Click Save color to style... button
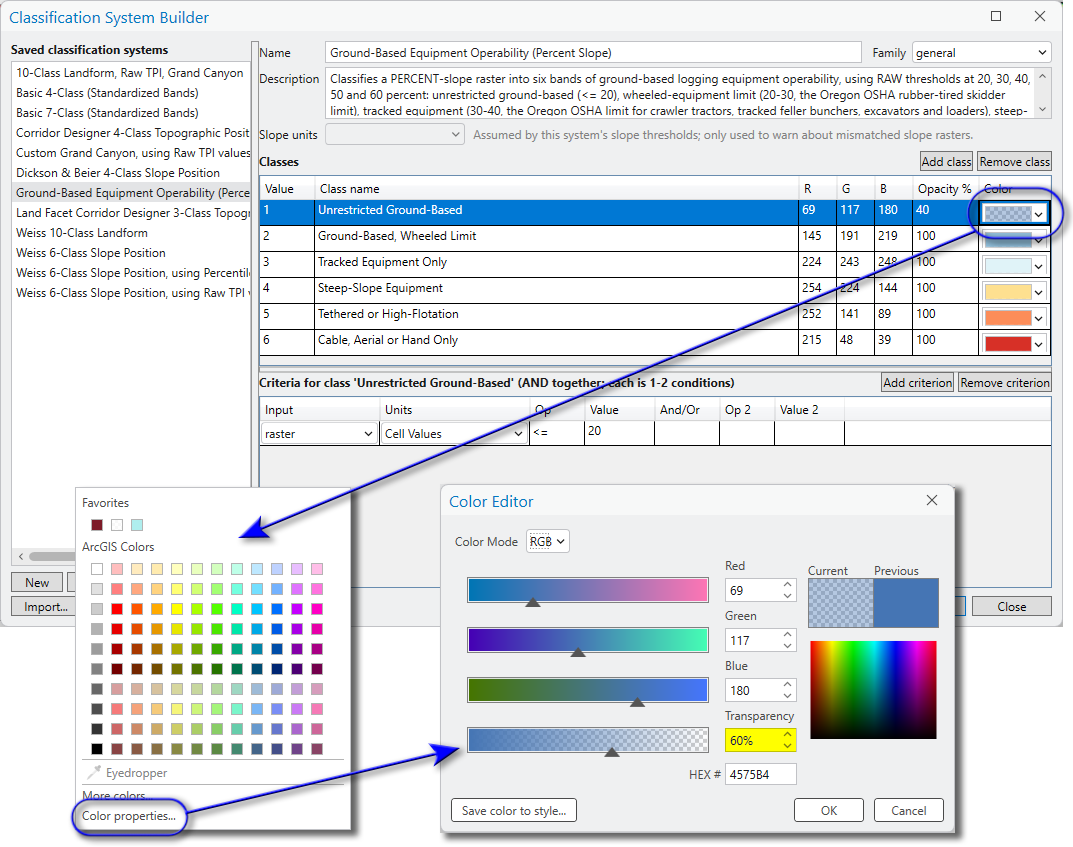Image resolution: width=1073 pixels, height=847 pixels. [514, 810]
